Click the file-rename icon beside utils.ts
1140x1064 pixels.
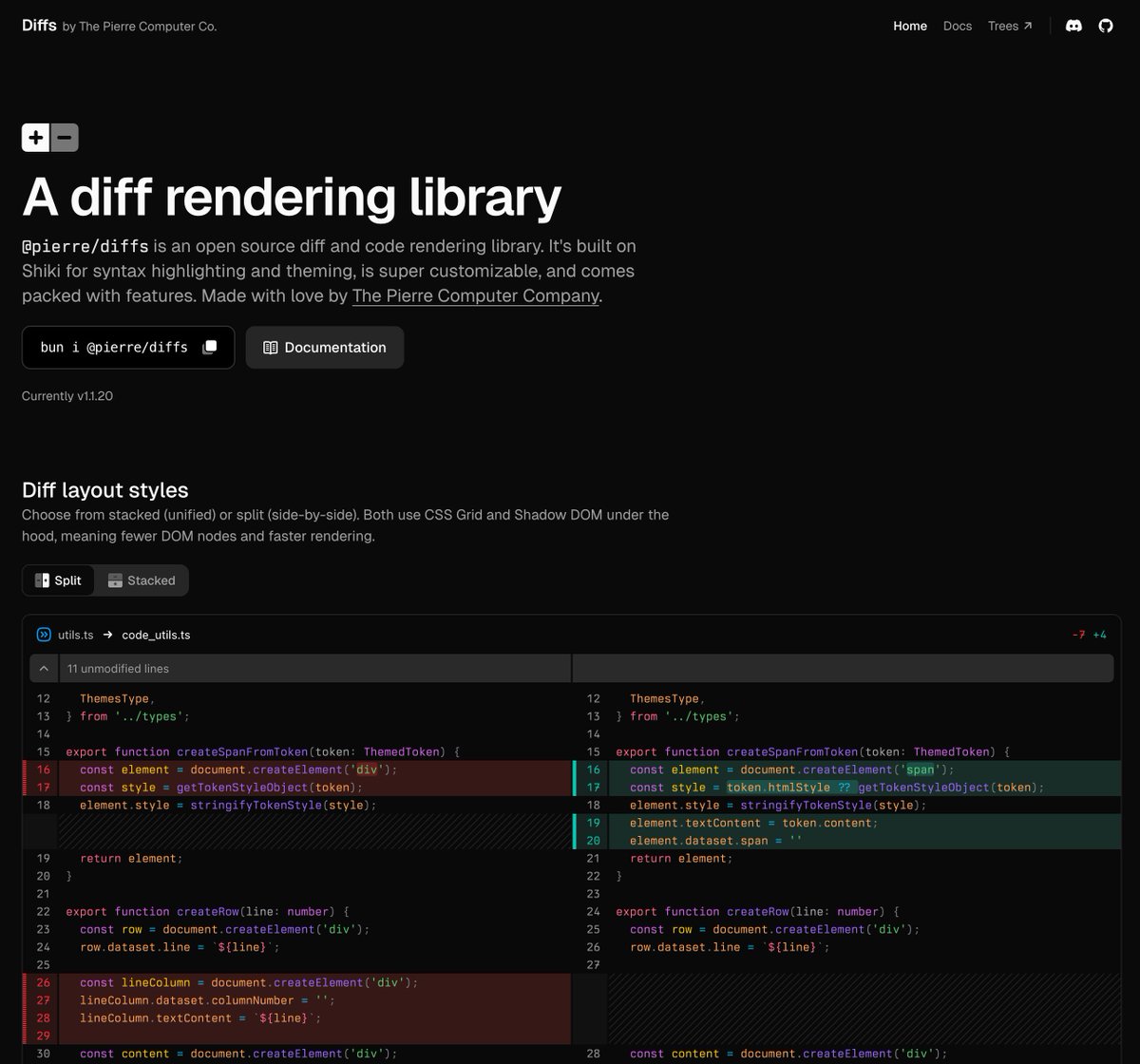44,635
